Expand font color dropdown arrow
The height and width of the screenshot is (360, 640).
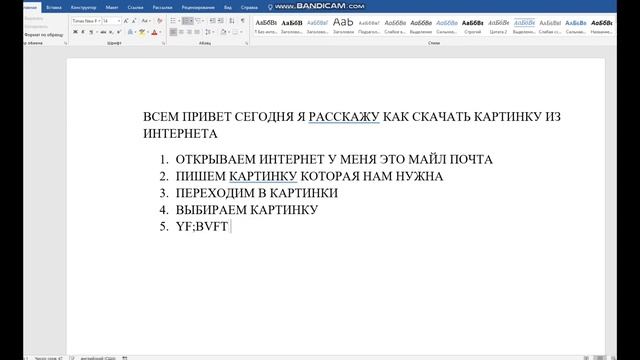coord(160,32)
